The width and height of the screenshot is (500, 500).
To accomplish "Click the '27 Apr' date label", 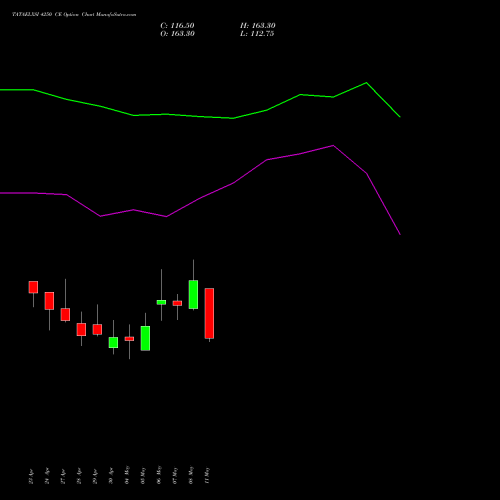I will [x=63, y=476].
